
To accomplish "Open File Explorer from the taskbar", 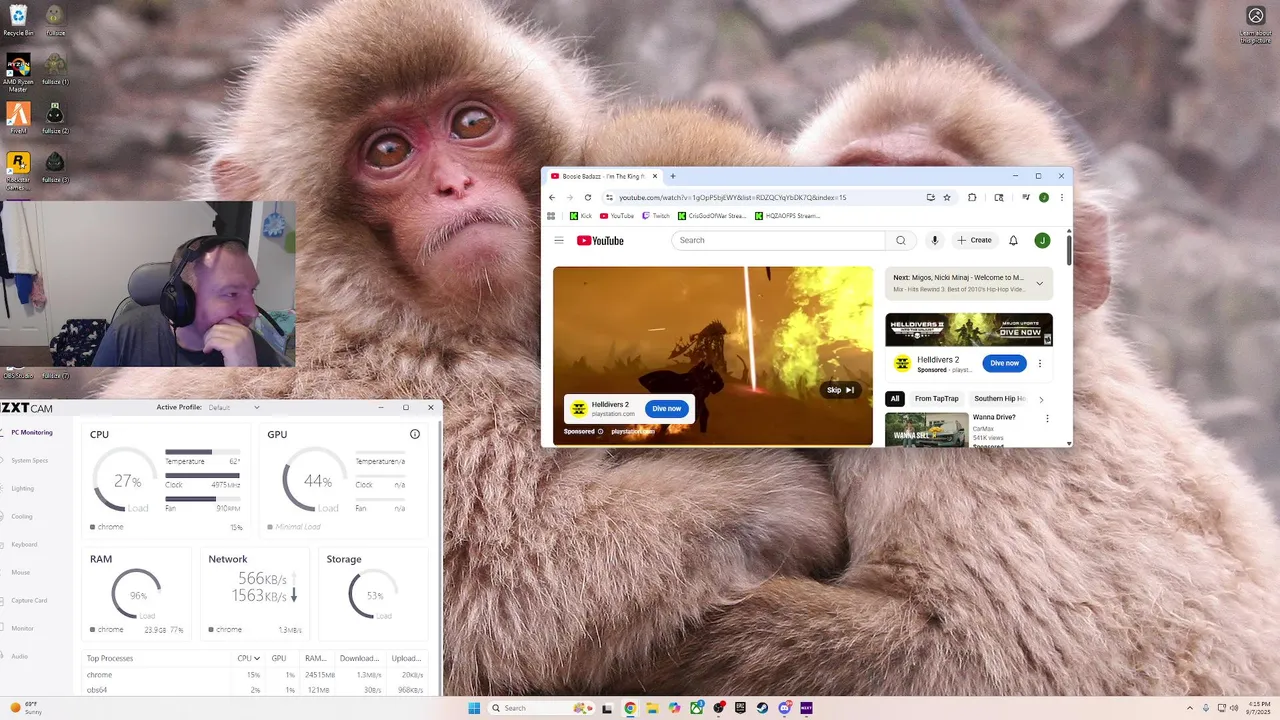I will coord(652,708).
